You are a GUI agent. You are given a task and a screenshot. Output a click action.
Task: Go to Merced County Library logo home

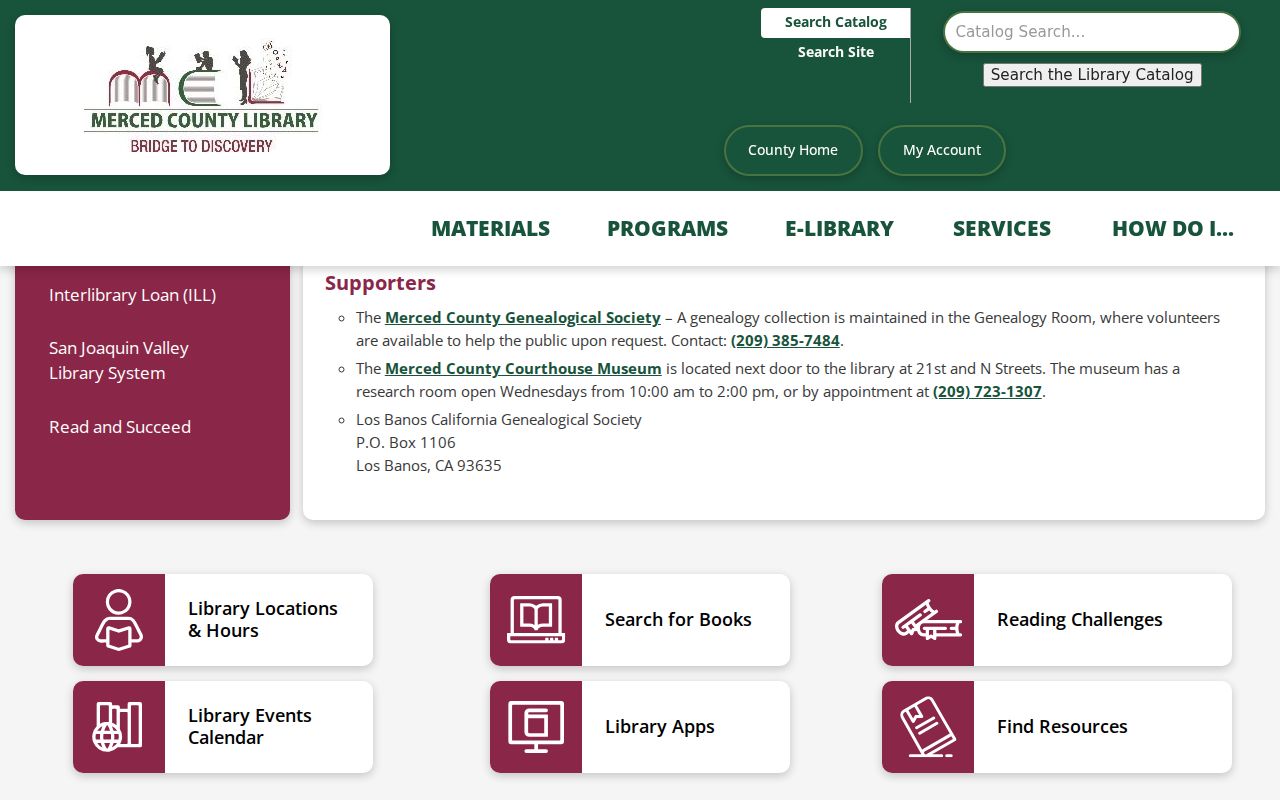click(202, 95)
